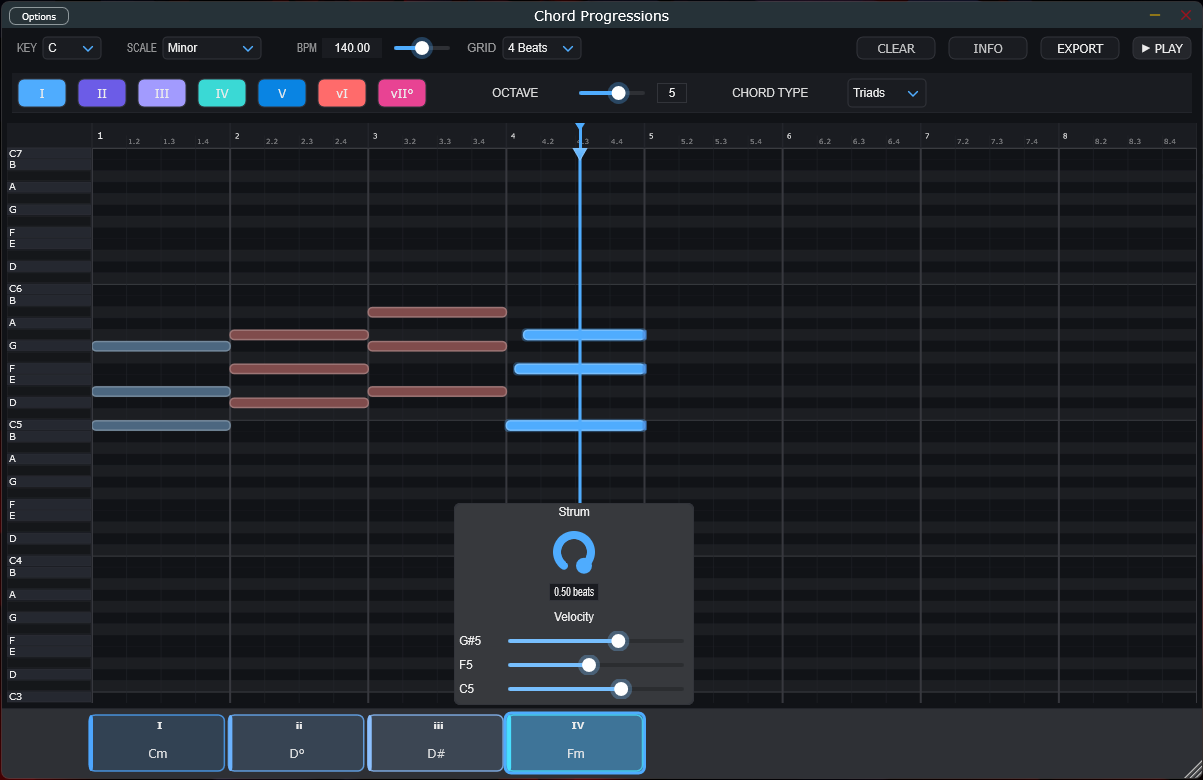Image resolution: width=1203 pixels, height=780 pixels.
Task: Click the vI chord degree button
Action: [342, 93]
